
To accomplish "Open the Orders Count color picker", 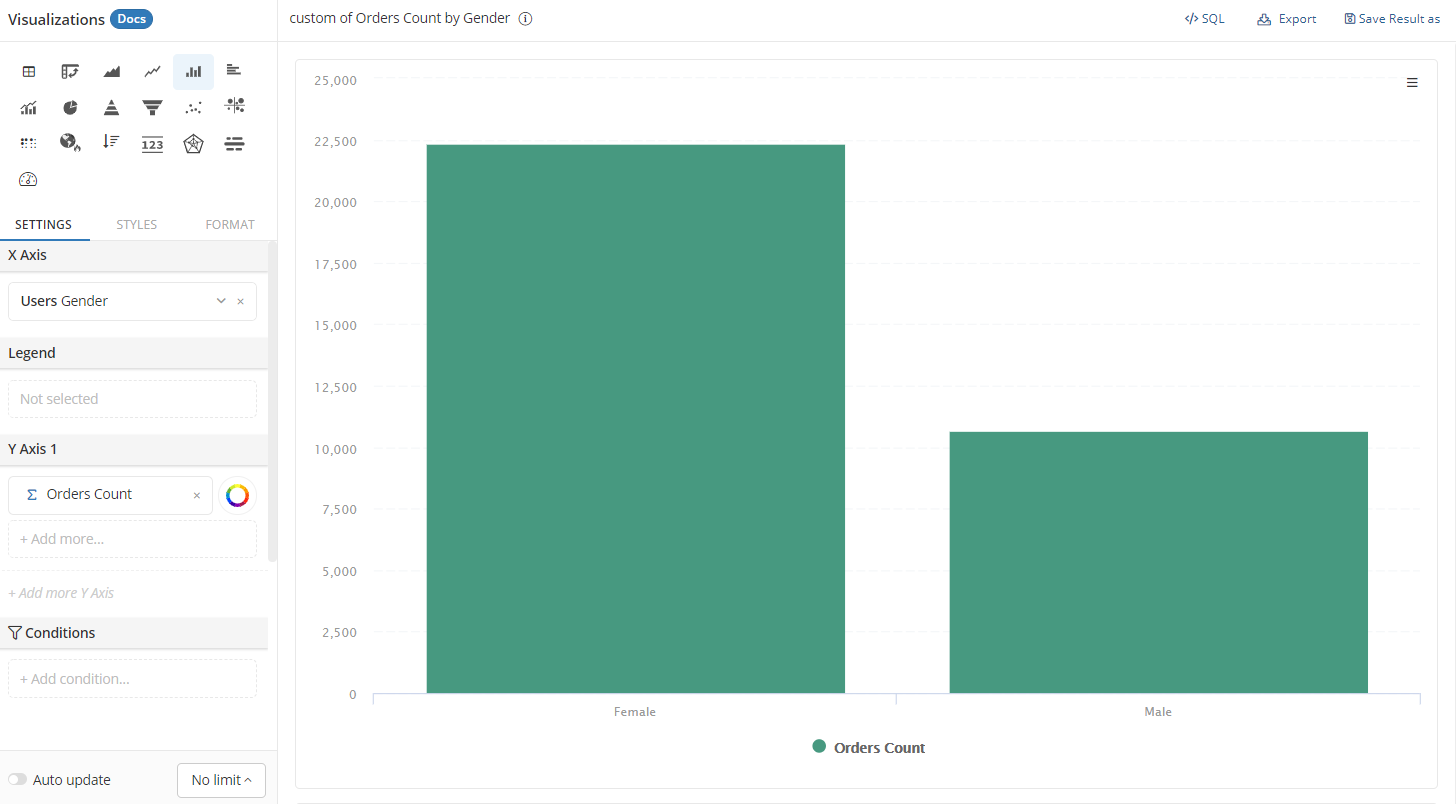I will [x=237, y=495].
